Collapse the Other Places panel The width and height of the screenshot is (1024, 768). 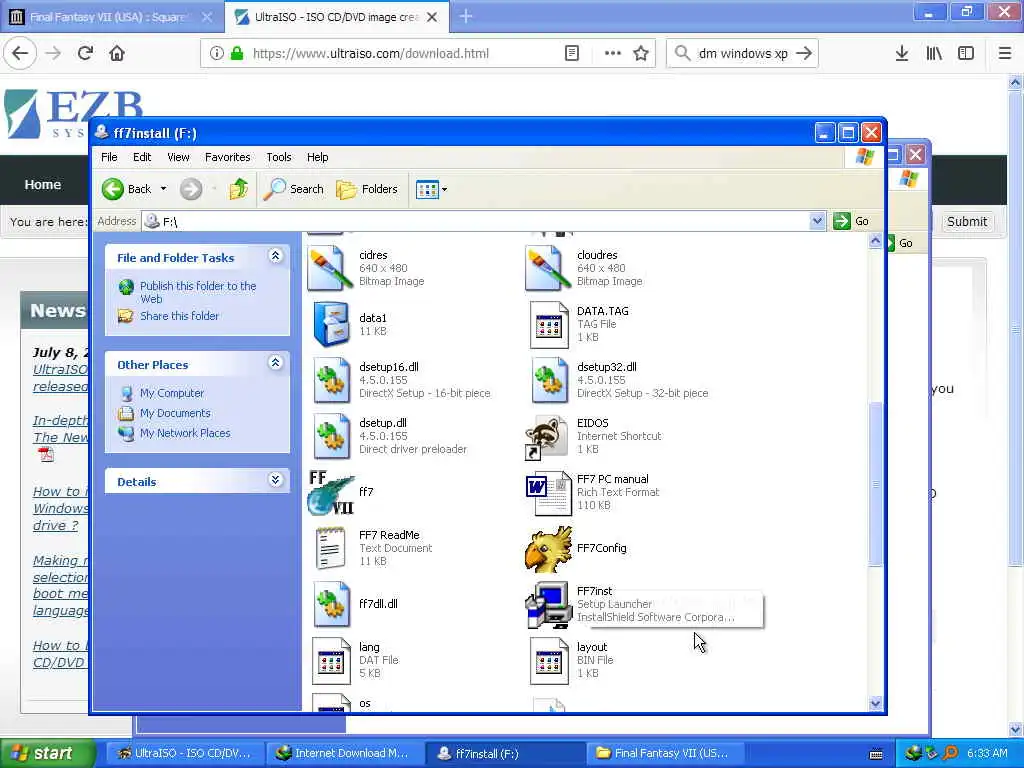tap(276, 363)
